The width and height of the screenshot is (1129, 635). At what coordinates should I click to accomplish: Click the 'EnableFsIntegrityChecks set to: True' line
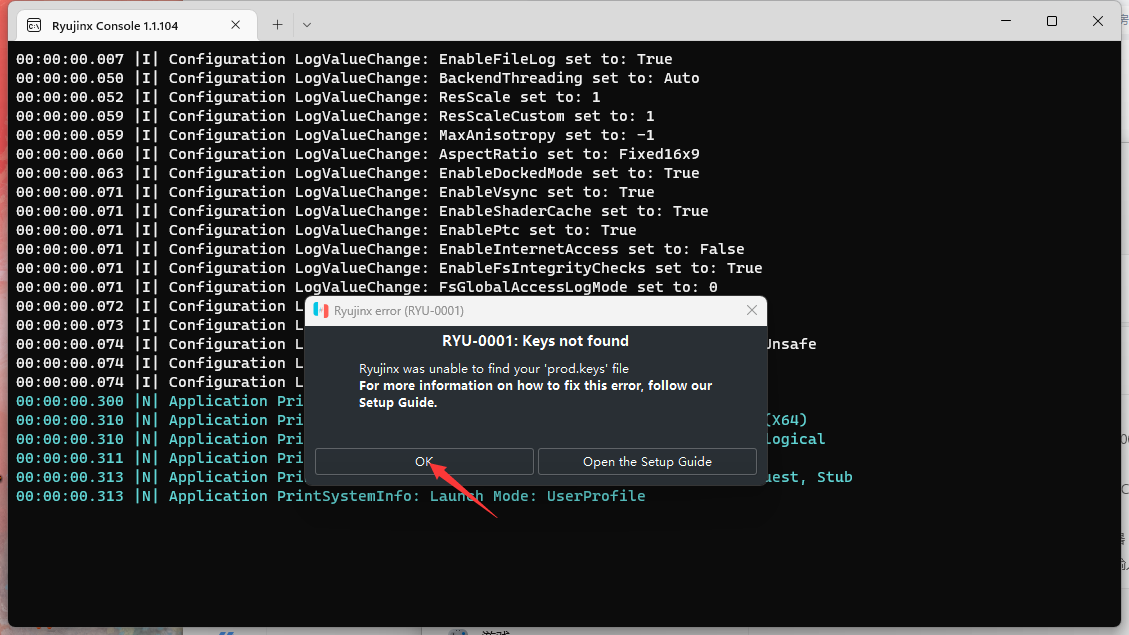(390, 268)
